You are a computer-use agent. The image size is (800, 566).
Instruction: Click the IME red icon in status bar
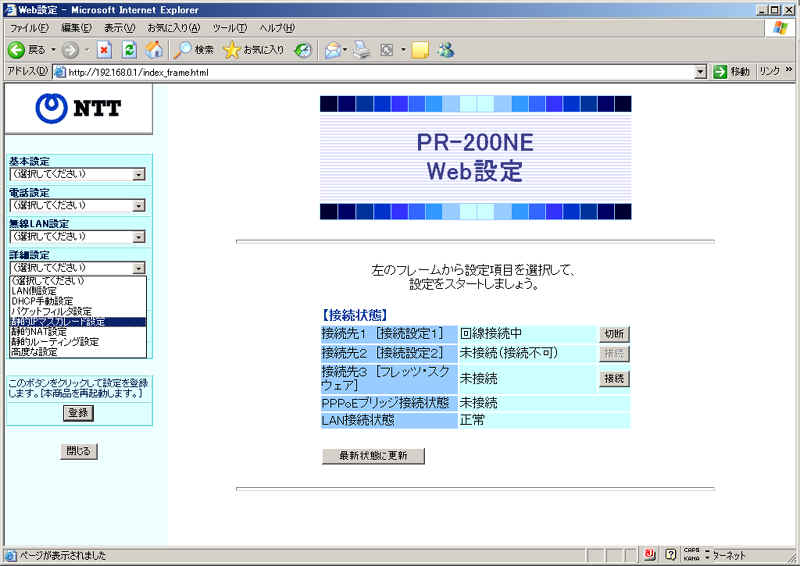click(649, 554)
